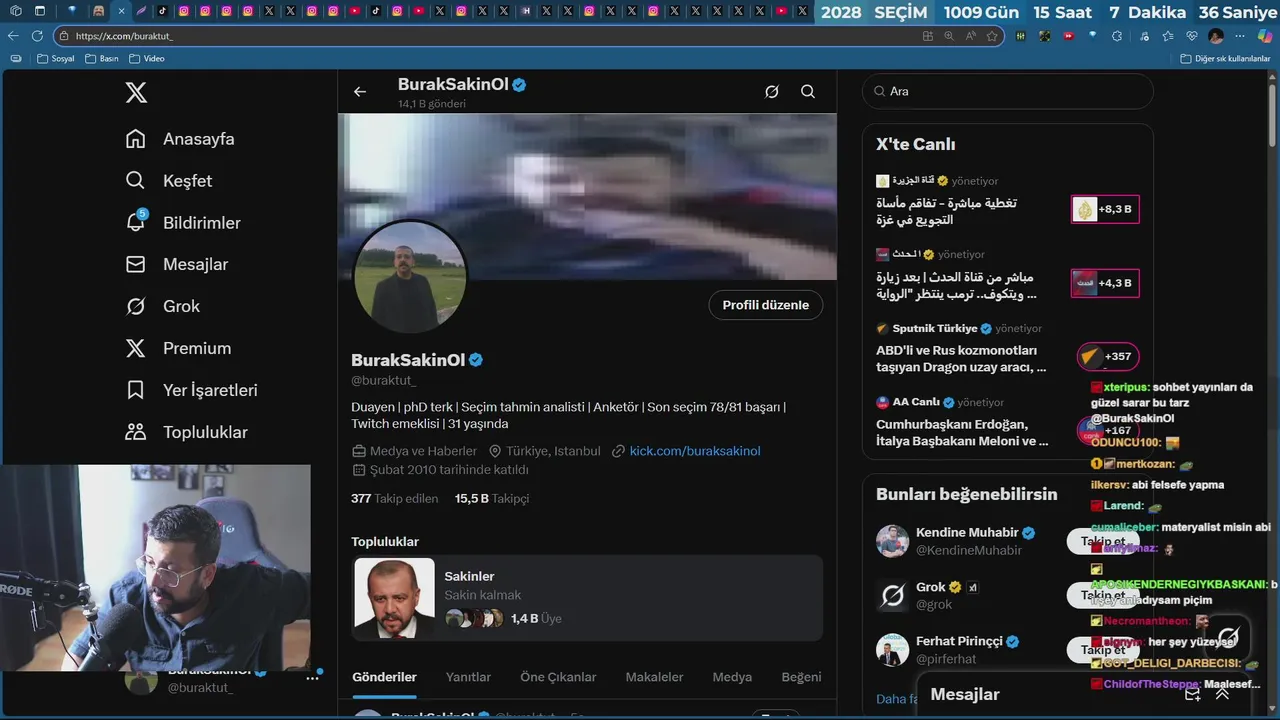Open the 377 Takip edilen list

point(395,498)
